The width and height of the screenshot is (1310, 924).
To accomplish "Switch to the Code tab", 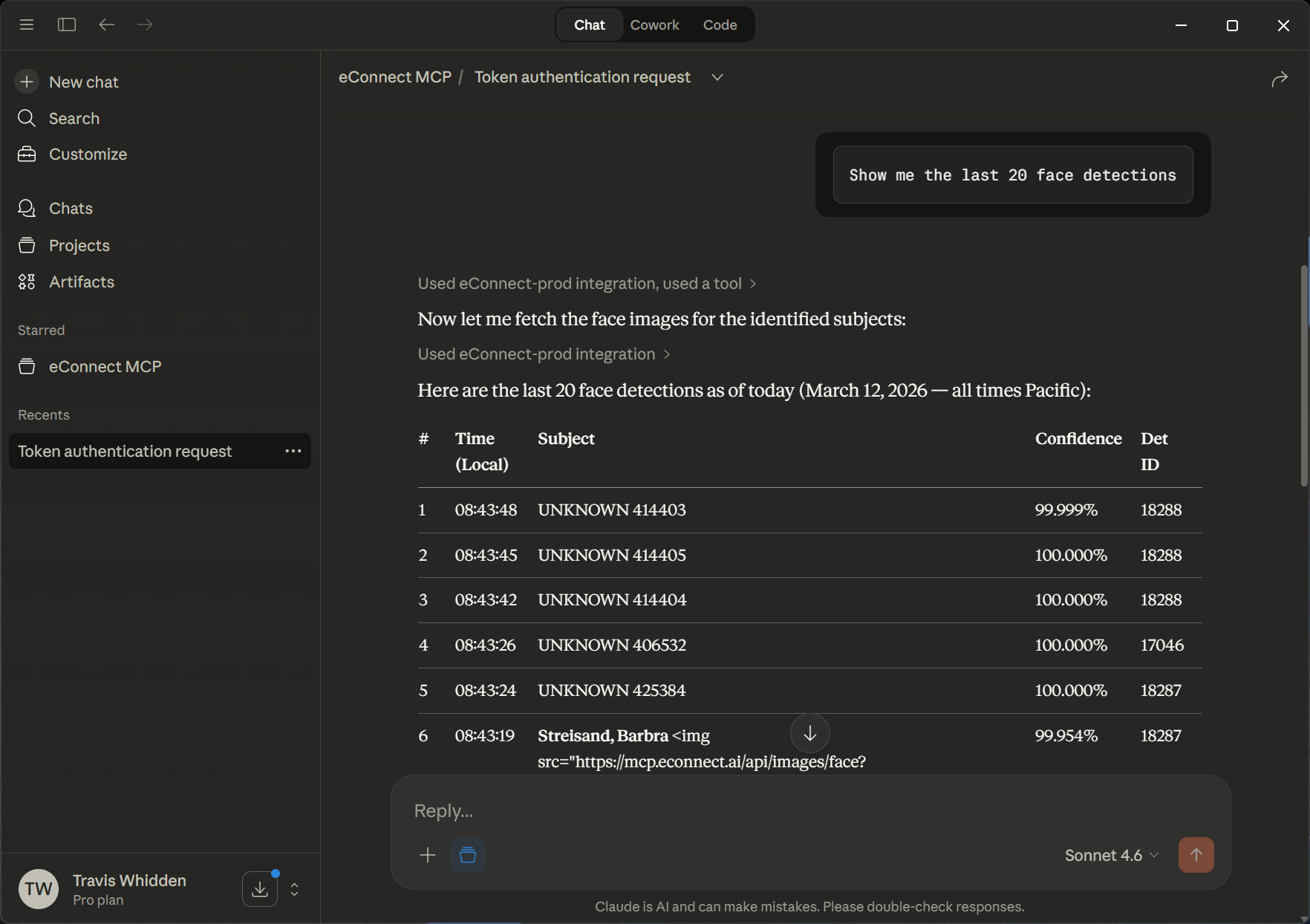I will pyautogui.click(x=719, y=25).
